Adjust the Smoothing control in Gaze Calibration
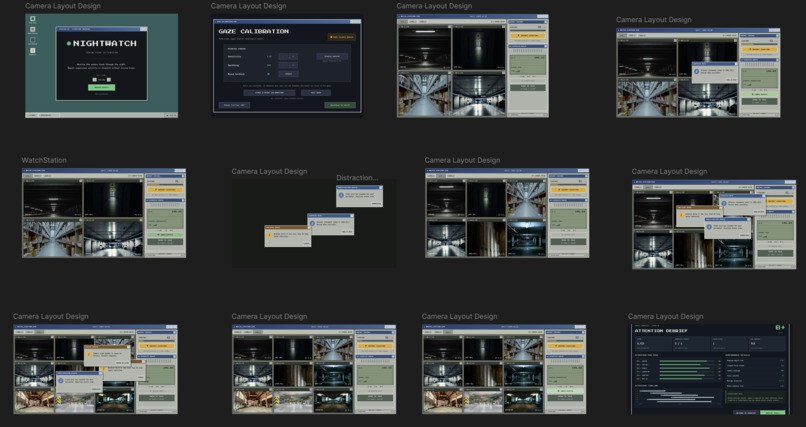The height and width of the screenshot is (427, 806). click(288, 65)
